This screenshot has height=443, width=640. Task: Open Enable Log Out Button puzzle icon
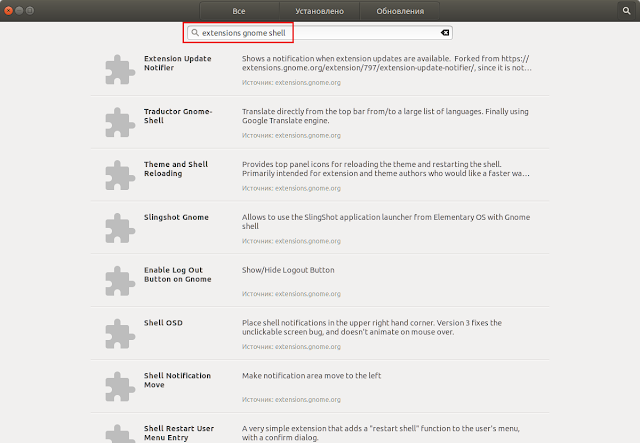pos(120,281)
